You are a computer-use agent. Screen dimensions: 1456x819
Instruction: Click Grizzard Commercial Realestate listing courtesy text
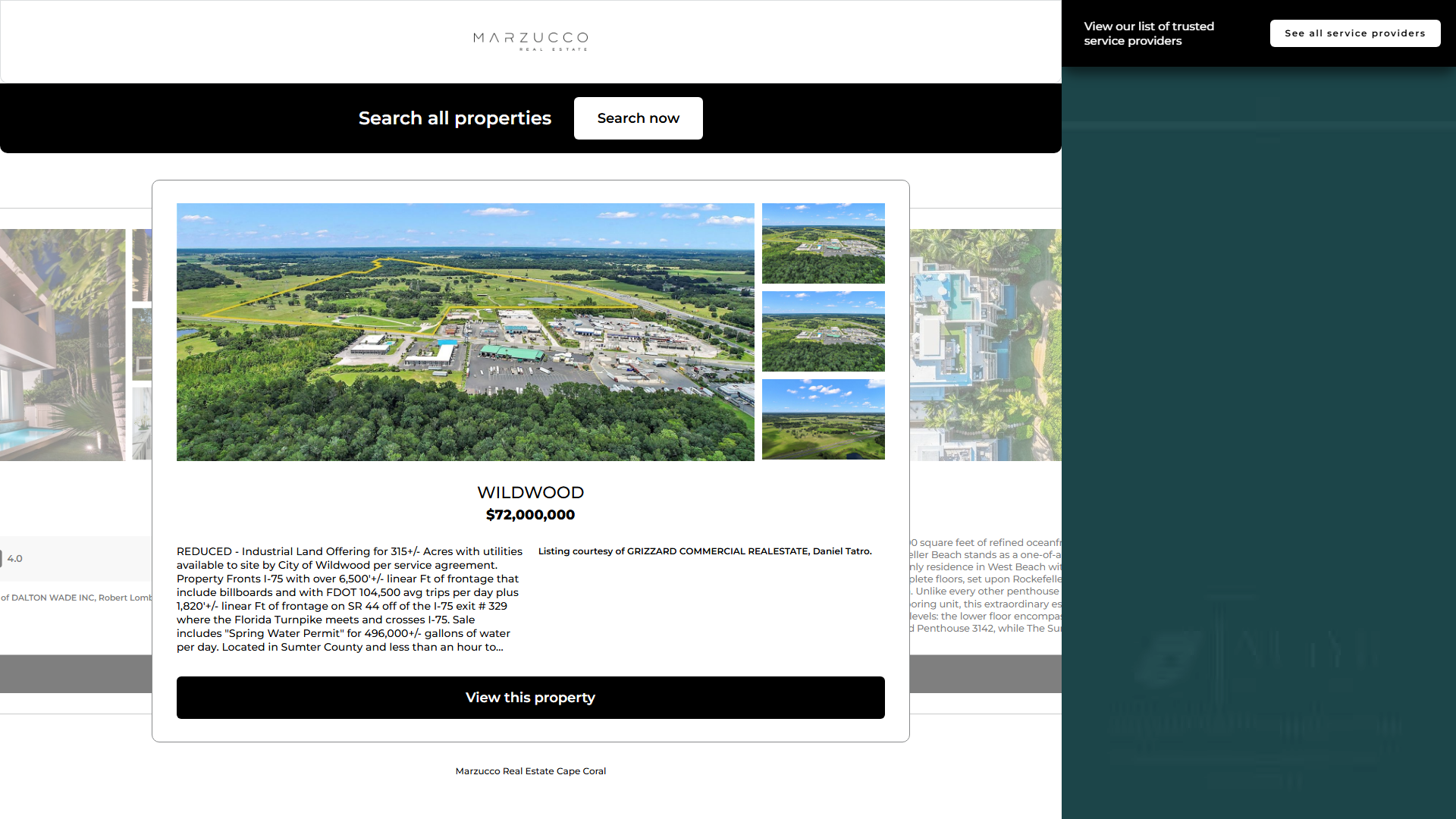704,551
